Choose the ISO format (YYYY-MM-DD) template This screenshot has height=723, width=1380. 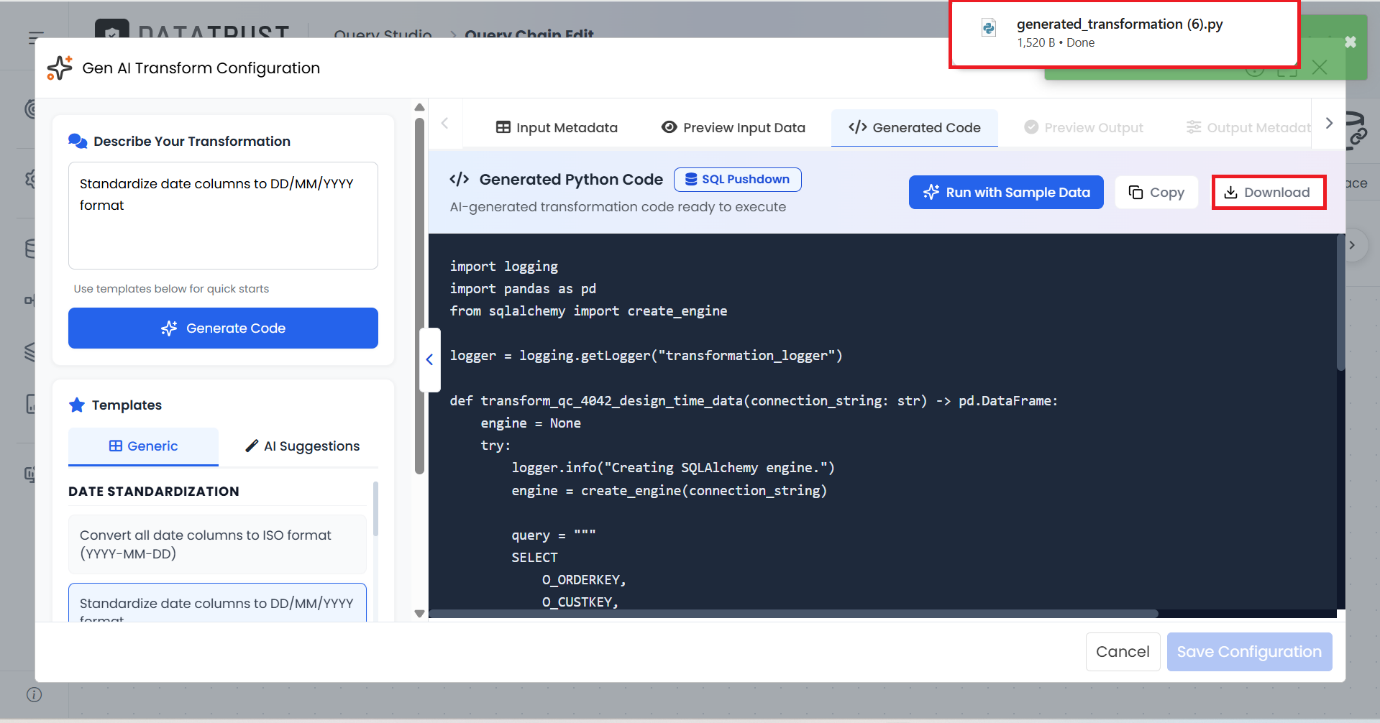point(217,544)
